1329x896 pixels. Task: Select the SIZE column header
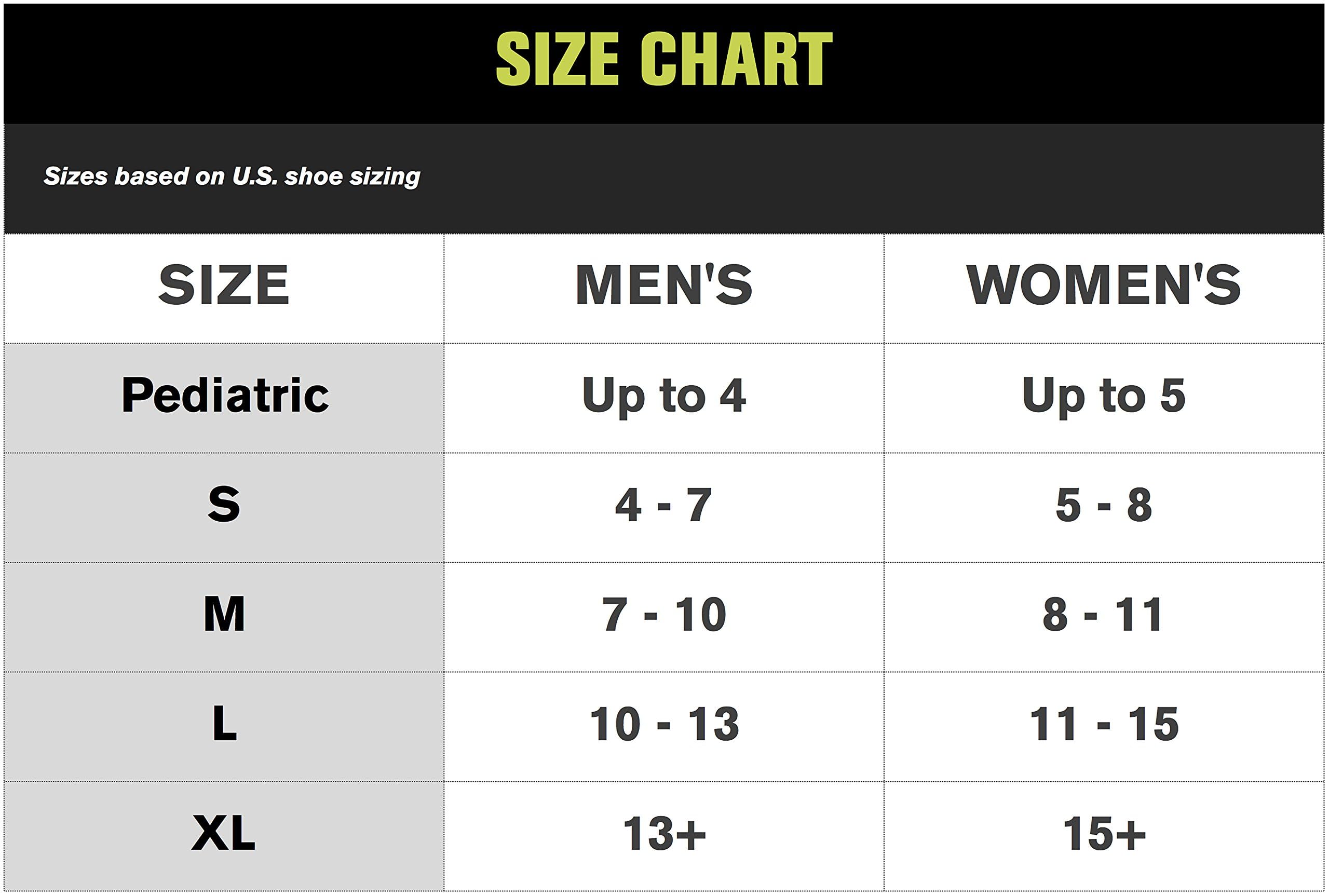click(224, 285)
